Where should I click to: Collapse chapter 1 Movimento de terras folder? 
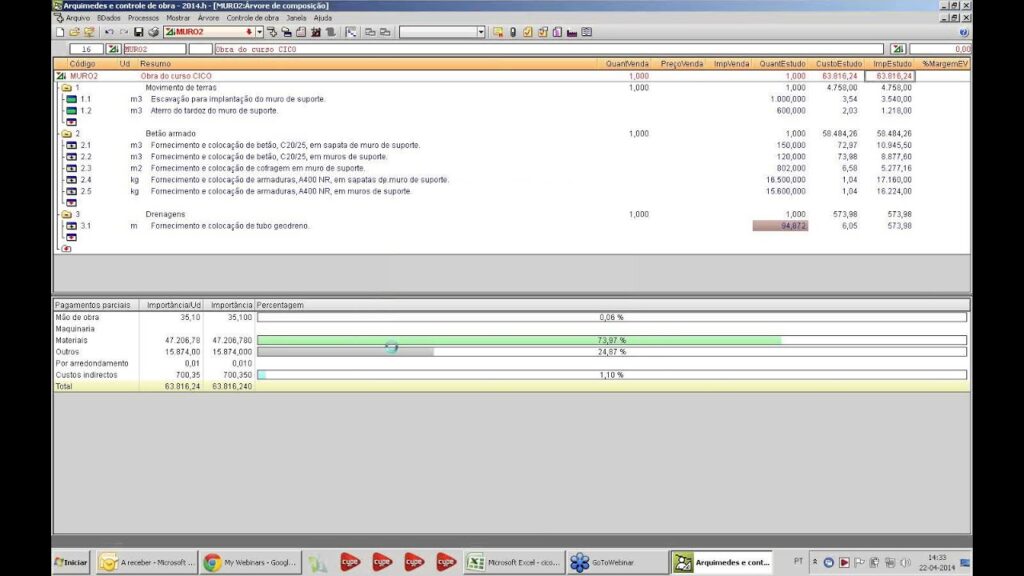(x=66, y=88)
